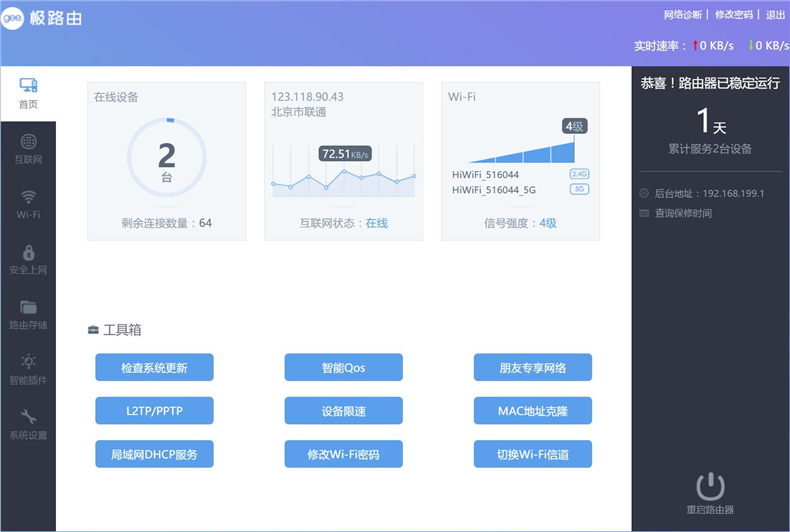Click the 5G badge beside HiWiFi_516044_5G
Image resolution: width=790 pixels, height=532 pixels.
[579, 189]
